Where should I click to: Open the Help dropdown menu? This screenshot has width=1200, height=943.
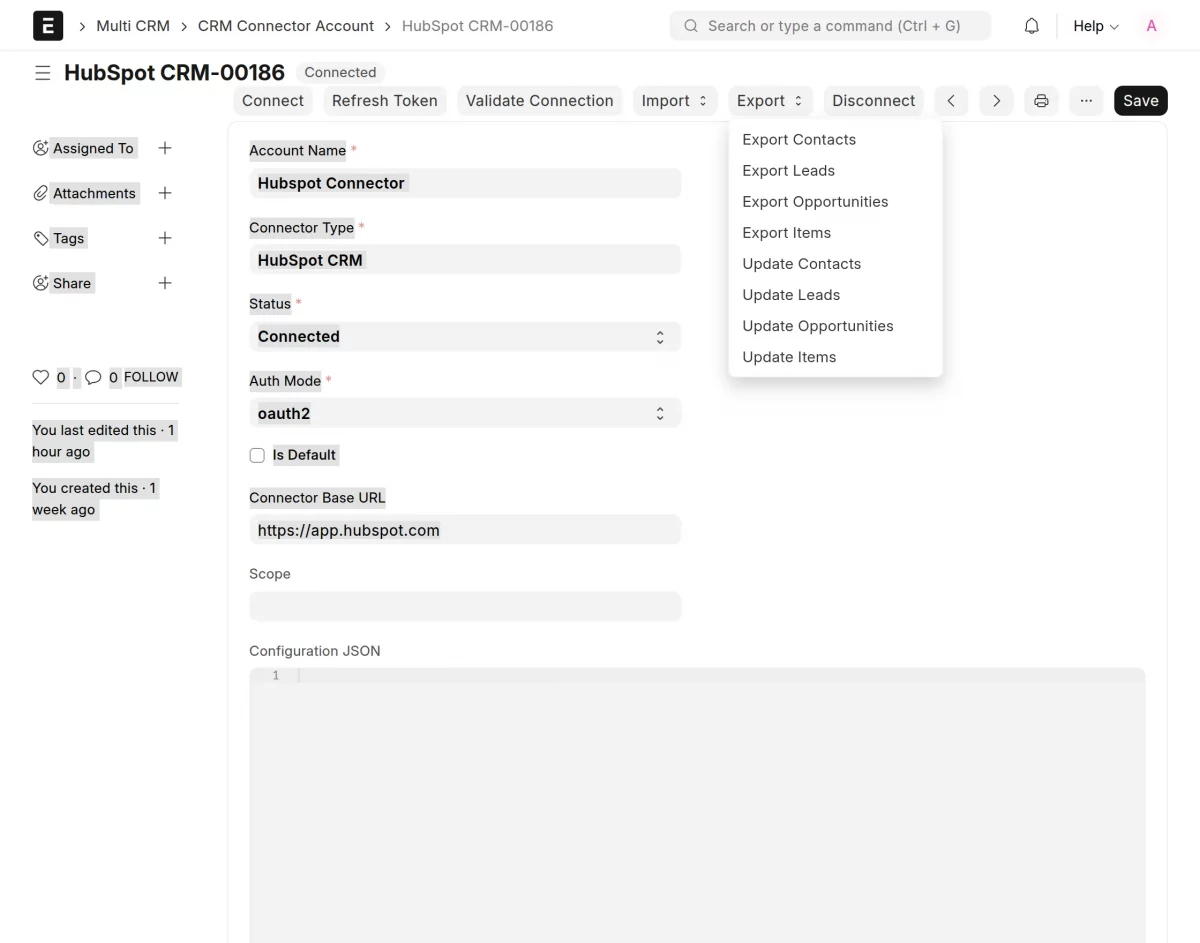[1096, 26]
